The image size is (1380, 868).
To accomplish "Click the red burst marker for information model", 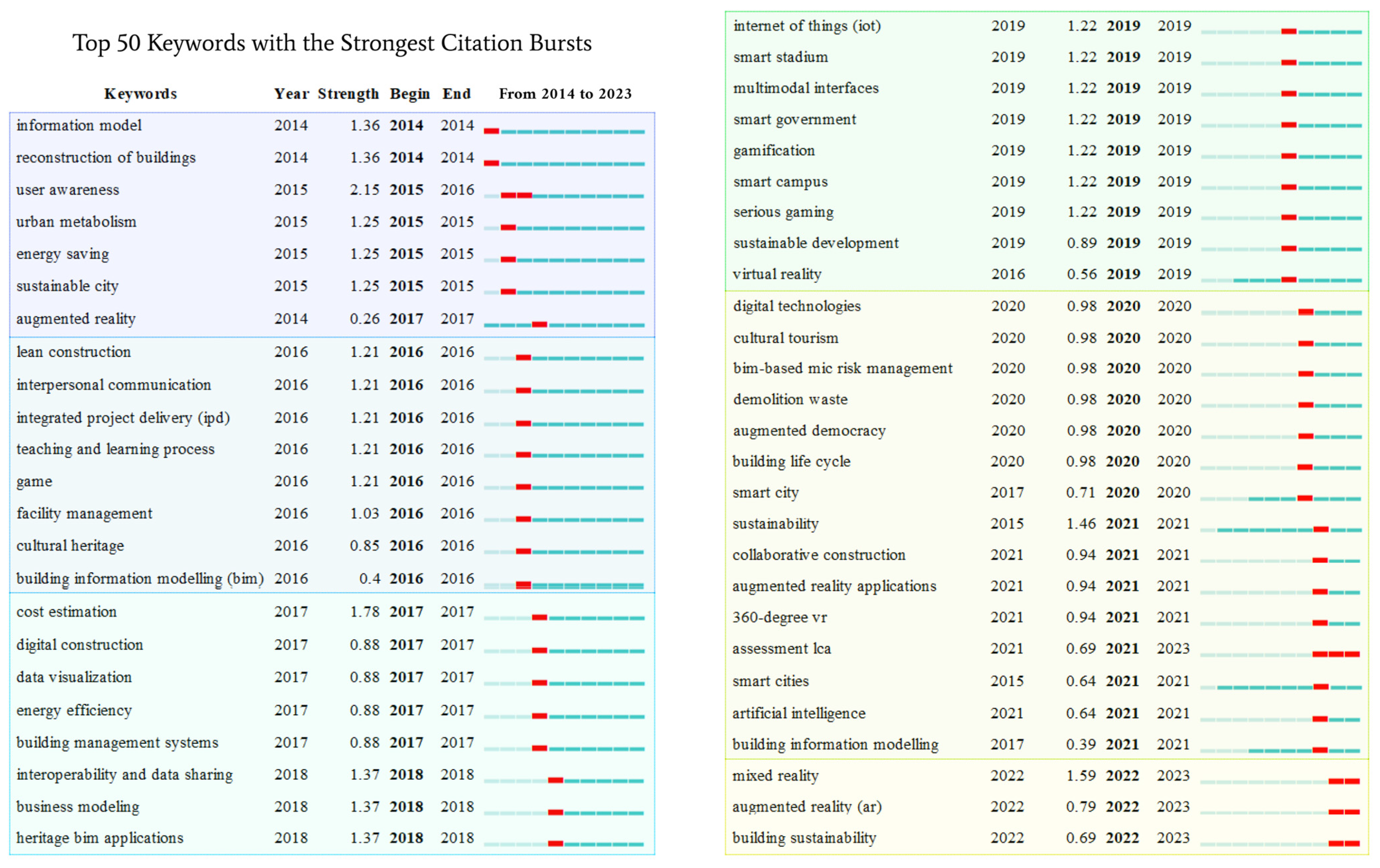I will (x=491, y=131).
